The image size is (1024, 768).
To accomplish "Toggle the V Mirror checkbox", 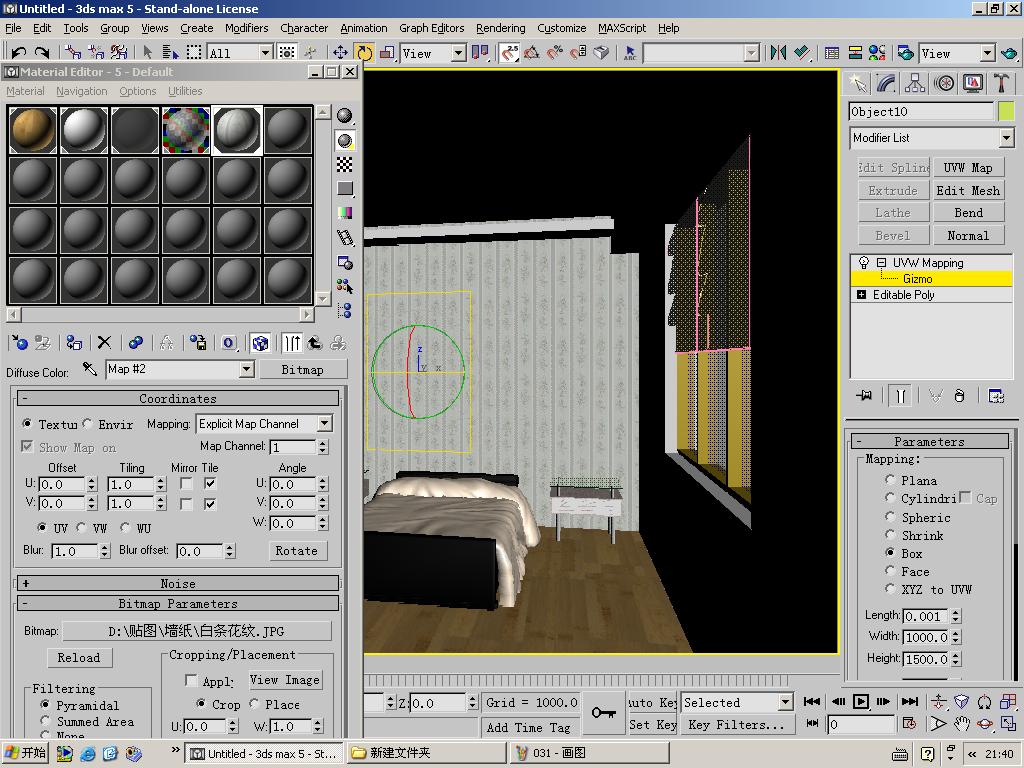I will 186,504.
